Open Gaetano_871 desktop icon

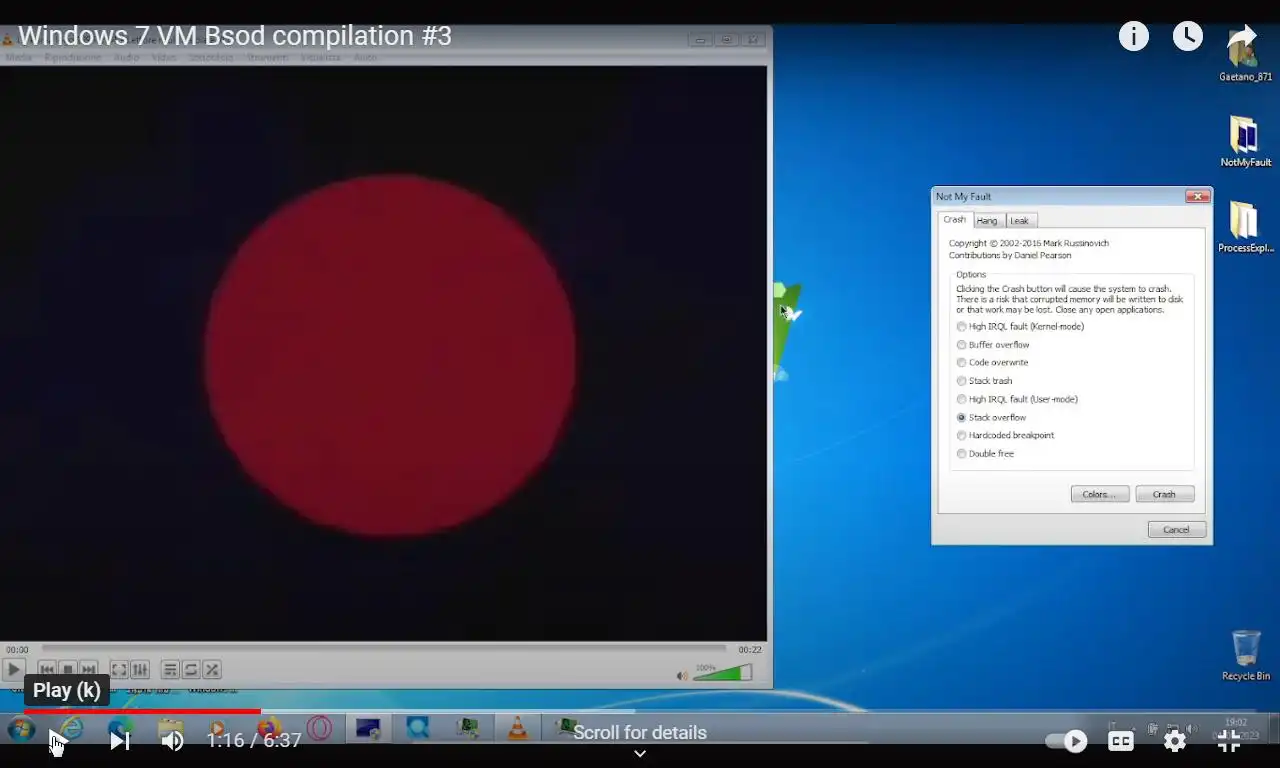(x=1245, y=57)
